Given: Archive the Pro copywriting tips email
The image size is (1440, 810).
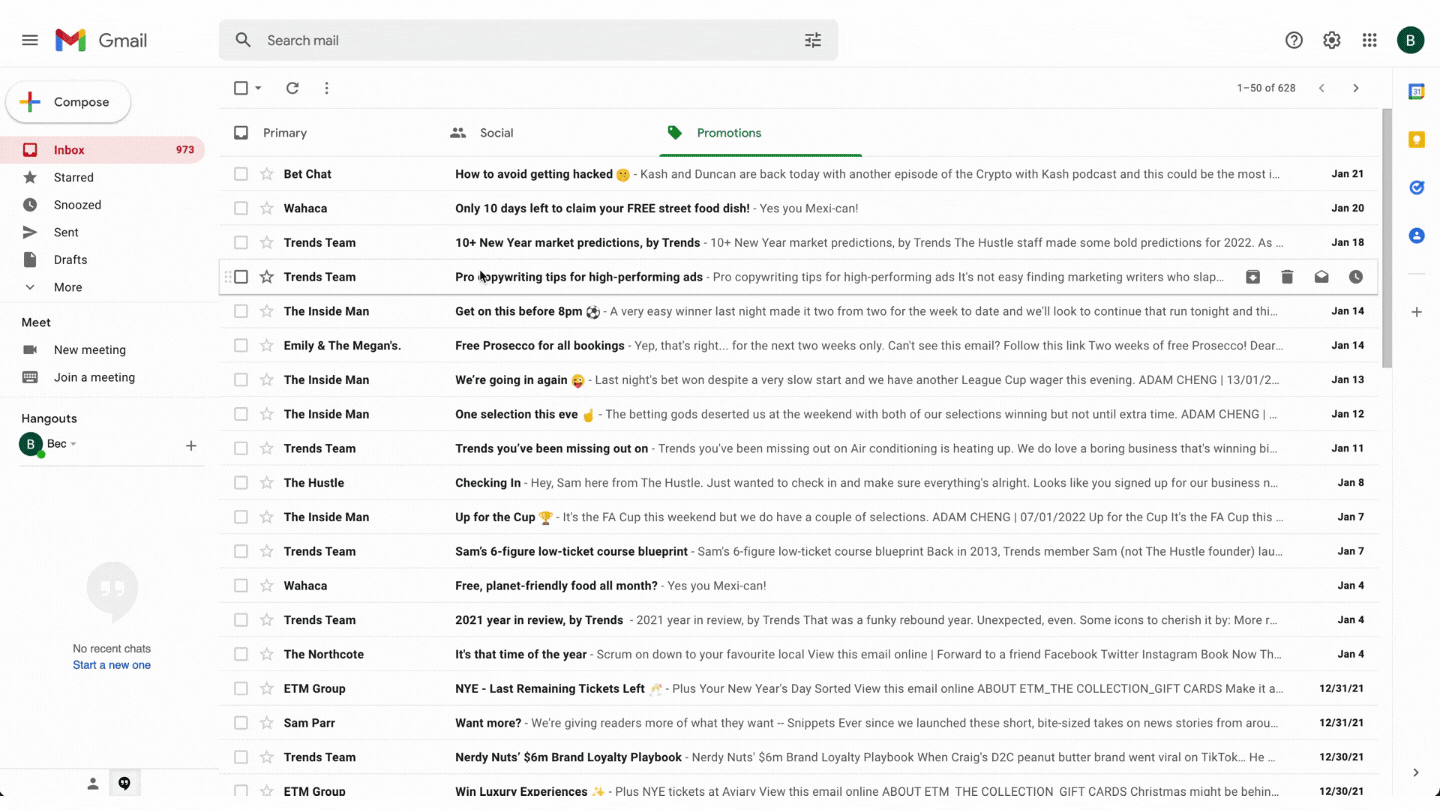Looking at the screenshot, I should click(1253, 277).
